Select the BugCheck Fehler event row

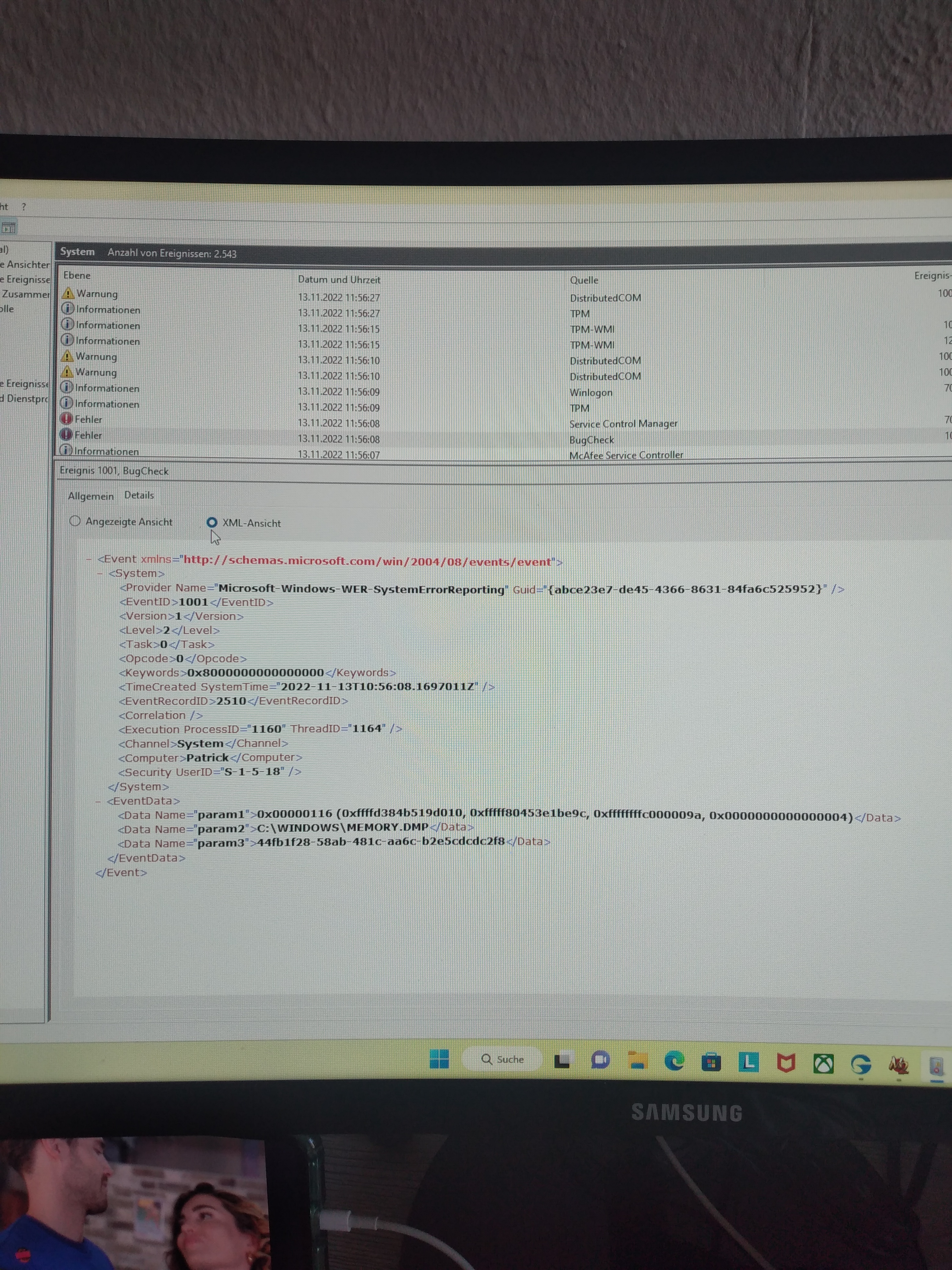point(339,439)
